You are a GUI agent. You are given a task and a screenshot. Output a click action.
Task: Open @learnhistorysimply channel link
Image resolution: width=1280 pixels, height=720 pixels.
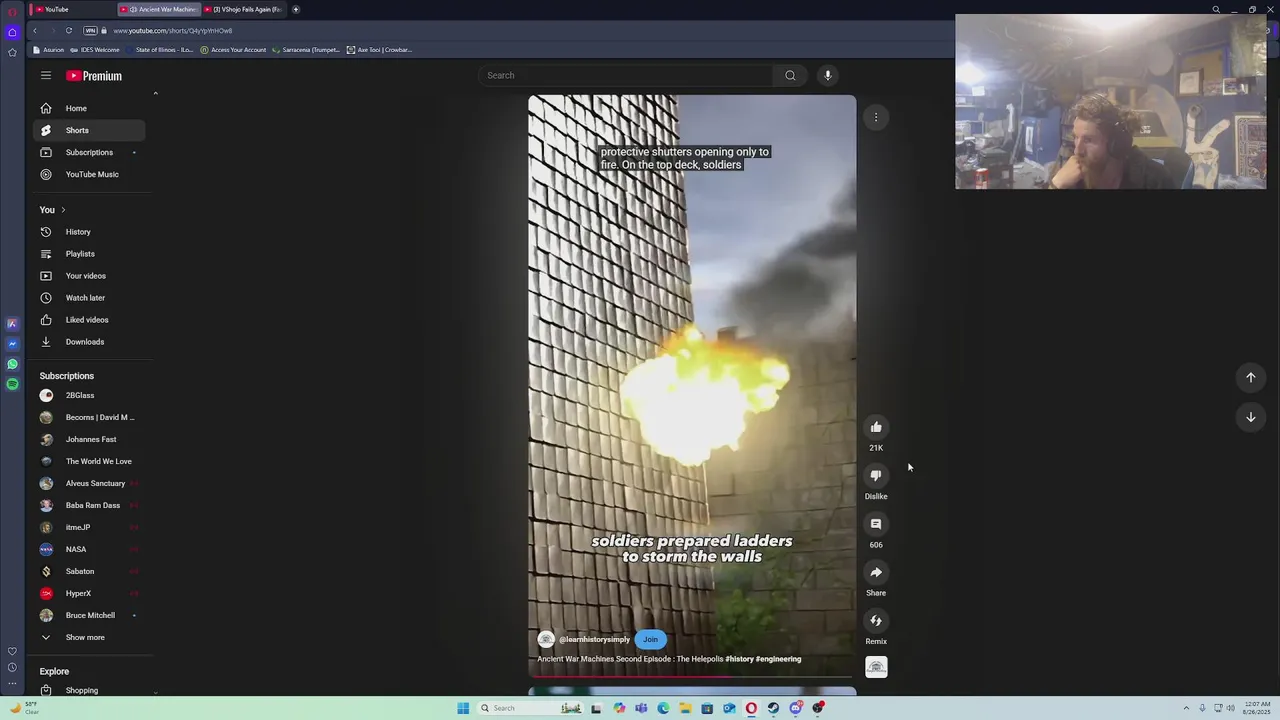[x=594, y=640]
